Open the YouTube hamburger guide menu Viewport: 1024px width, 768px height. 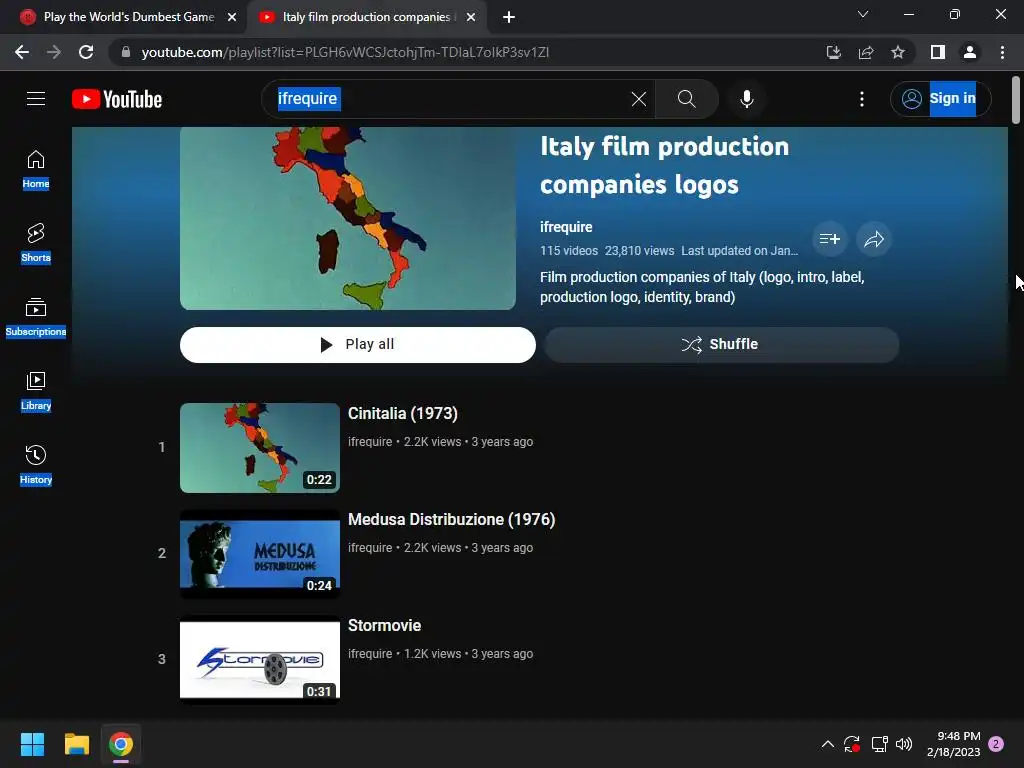click(x=36, y=99)
